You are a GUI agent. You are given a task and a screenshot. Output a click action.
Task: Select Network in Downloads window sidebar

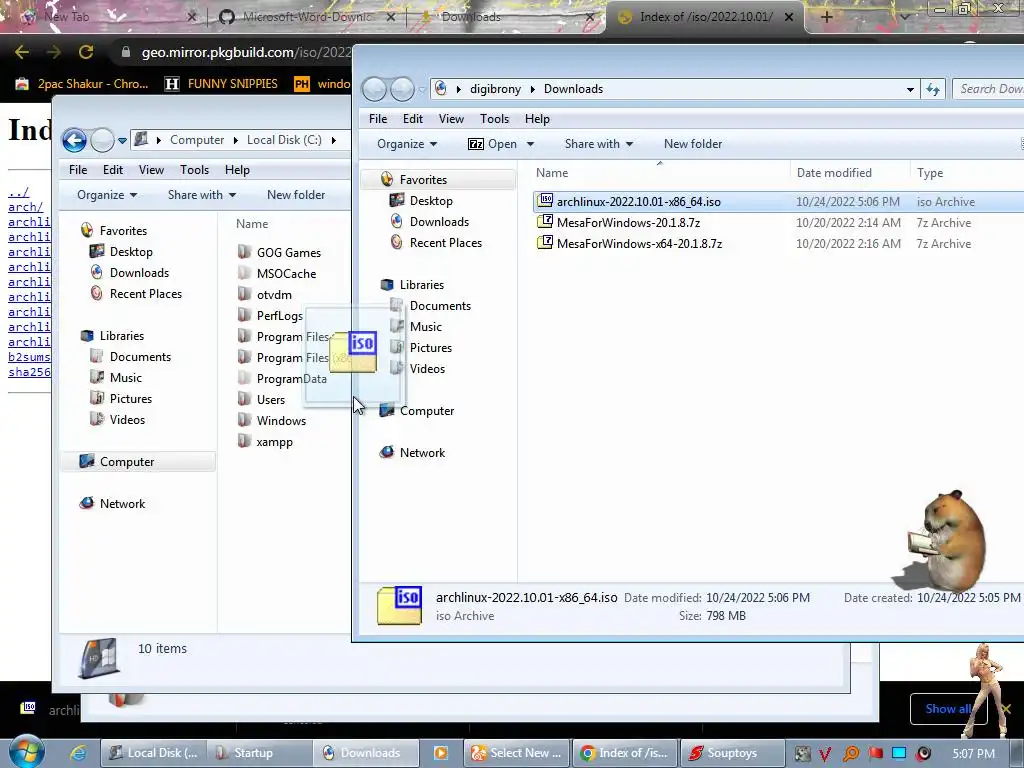click(x=422, y=453)
